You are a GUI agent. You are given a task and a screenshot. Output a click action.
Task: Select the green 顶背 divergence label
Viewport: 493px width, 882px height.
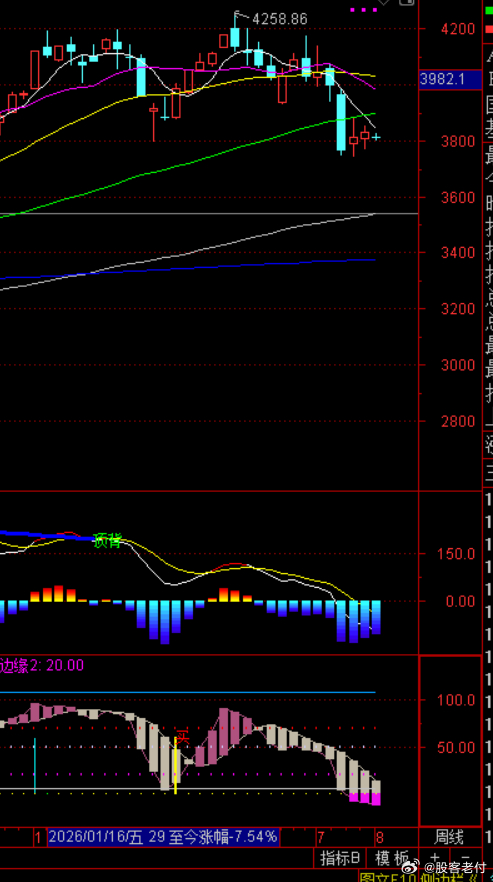pyautogui.click(x=107, y=541)
